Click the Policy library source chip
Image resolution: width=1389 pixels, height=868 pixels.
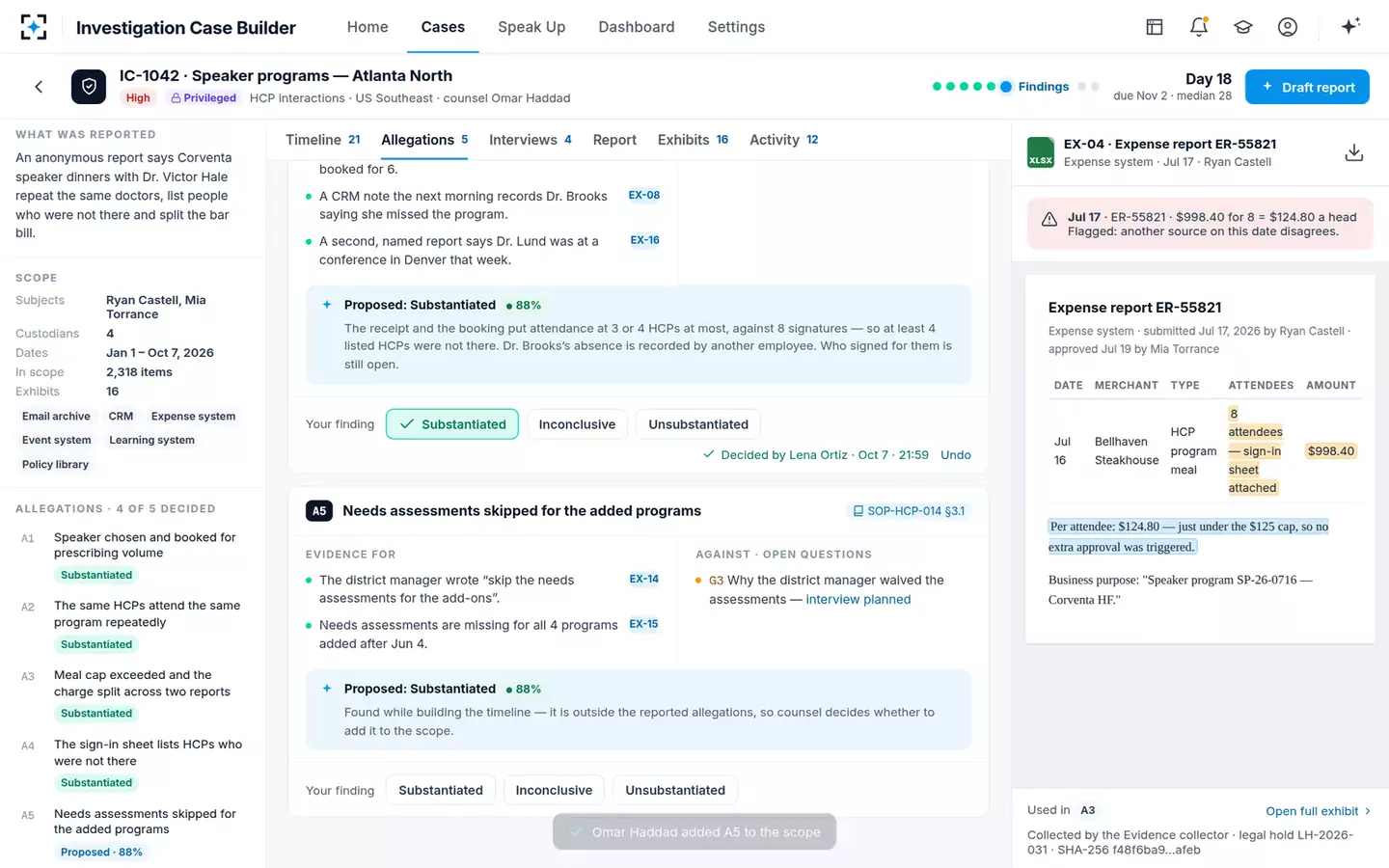coord(55,465)
